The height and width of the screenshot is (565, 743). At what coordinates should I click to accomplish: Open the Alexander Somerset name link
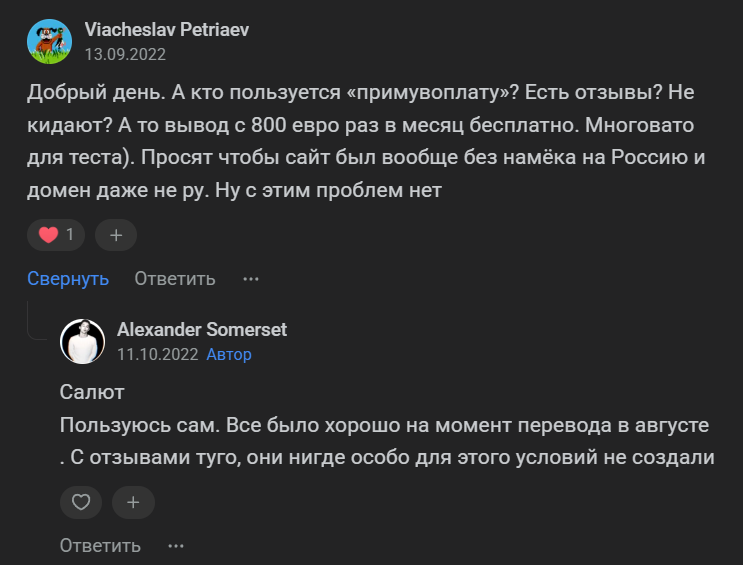(x=202, y=330)
